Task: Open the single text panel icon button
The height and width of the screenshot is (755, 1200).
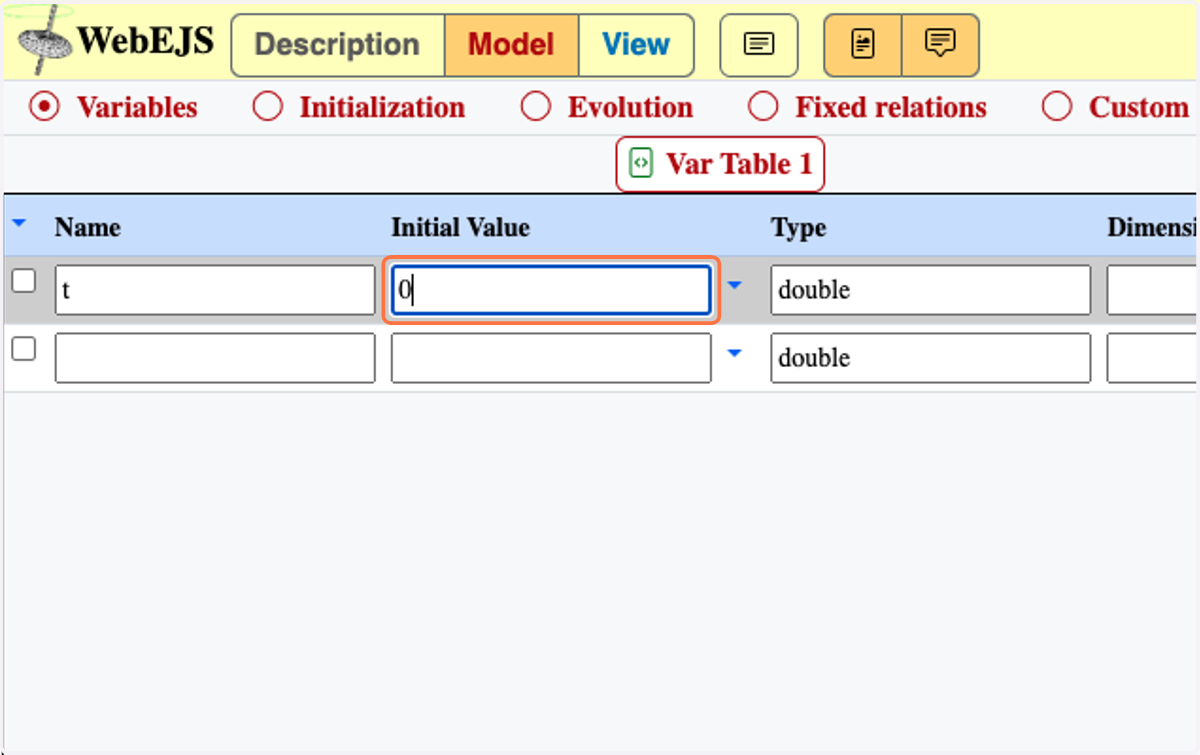Action: [759, 45]
